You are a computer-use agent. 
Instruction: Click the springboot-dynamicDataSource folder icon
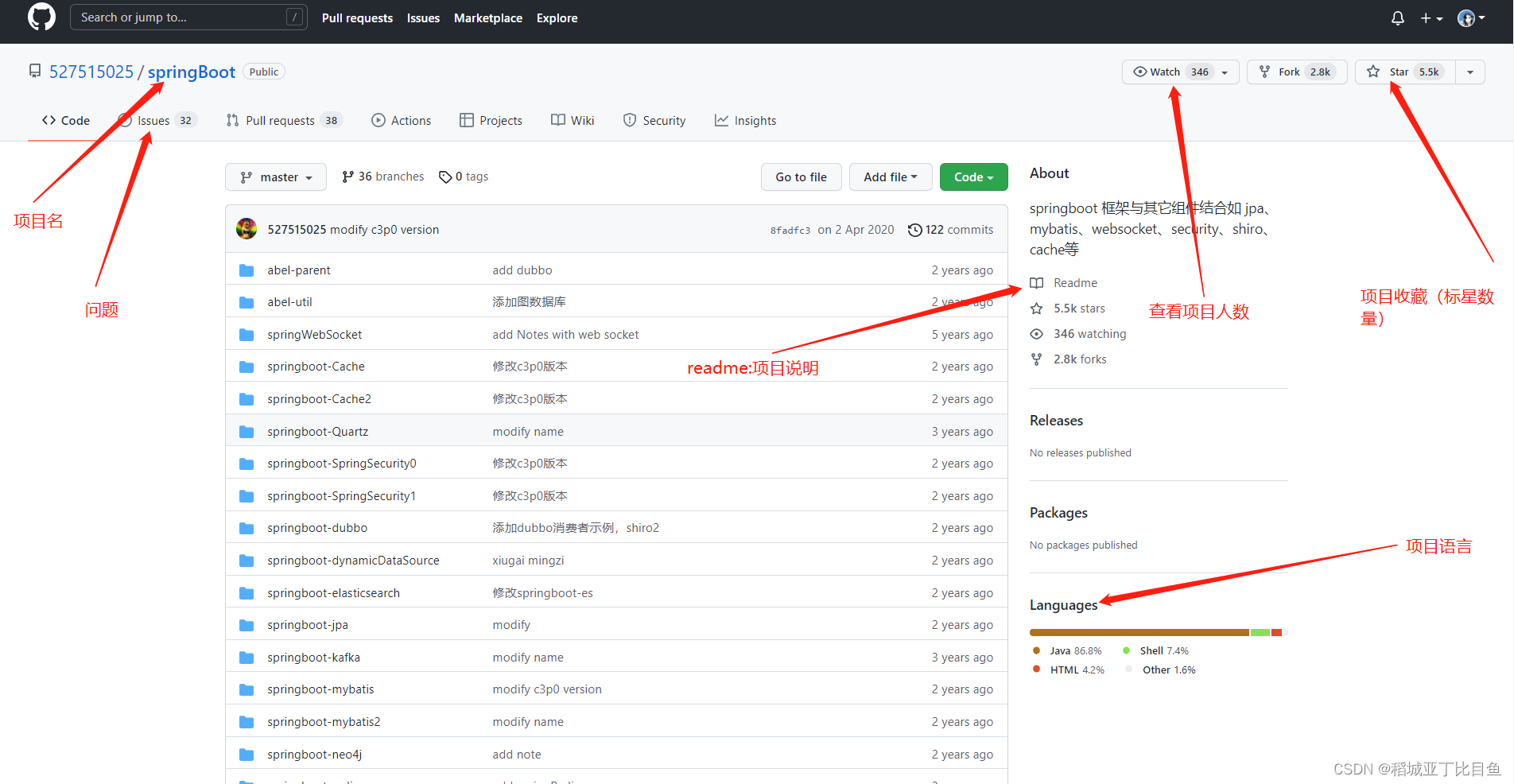pyautogui.click(x=247, y=561)
